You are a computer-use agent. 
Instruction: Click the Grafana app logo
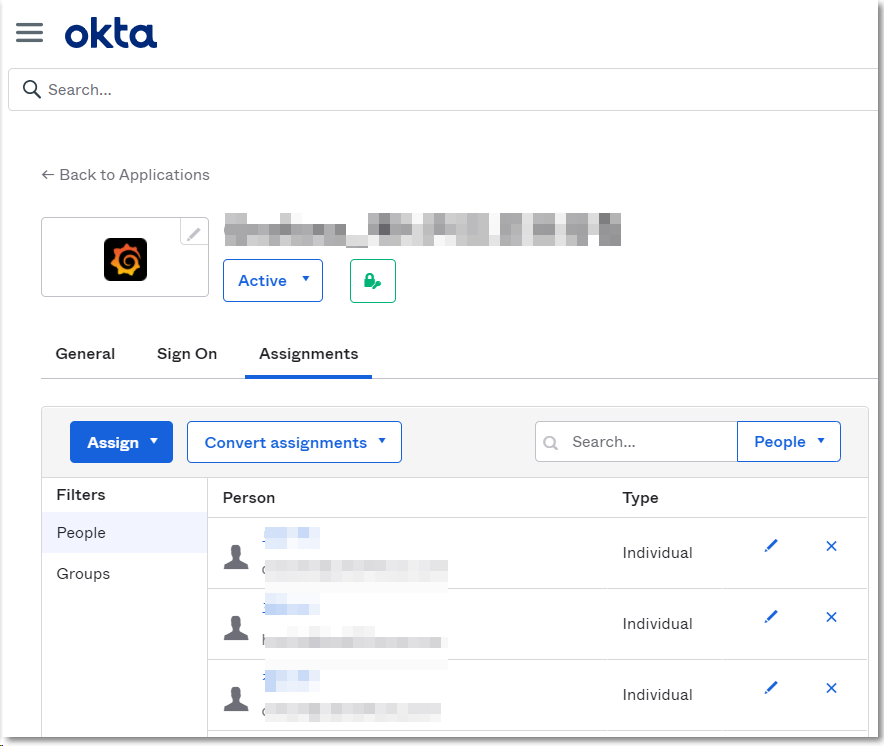coord(125,259)
